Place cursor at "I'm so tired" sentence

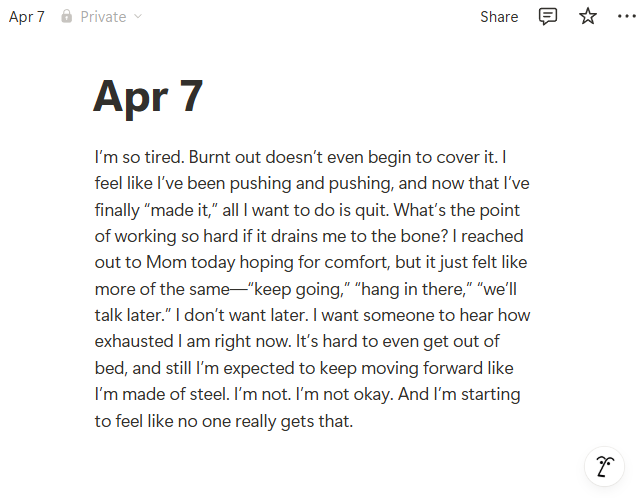pos(140,157)
